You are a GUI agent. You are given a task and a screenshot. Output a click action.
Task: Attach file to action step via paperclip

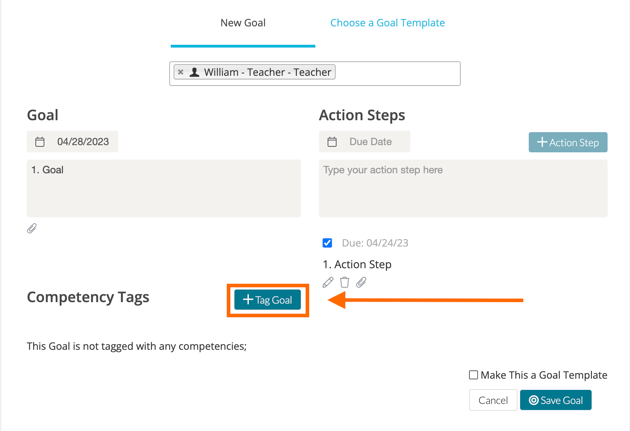point(361,283)
